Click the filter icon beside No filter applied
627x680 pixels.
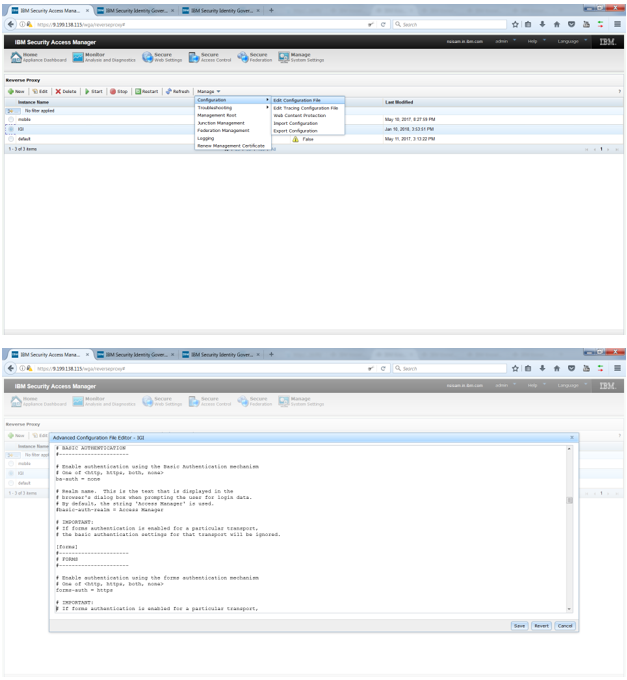tap(11, 111)
